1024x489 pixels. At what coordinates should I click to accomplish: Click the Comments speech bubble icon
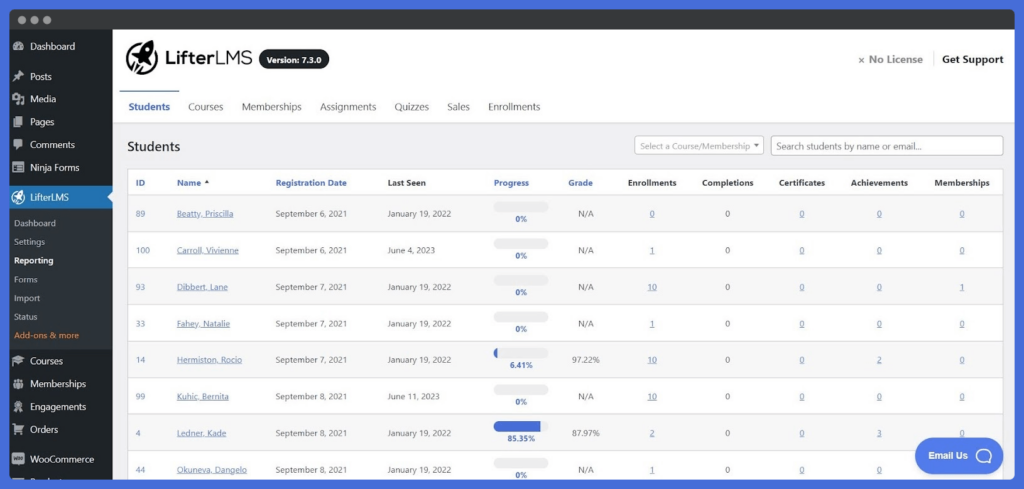(18, 145)
